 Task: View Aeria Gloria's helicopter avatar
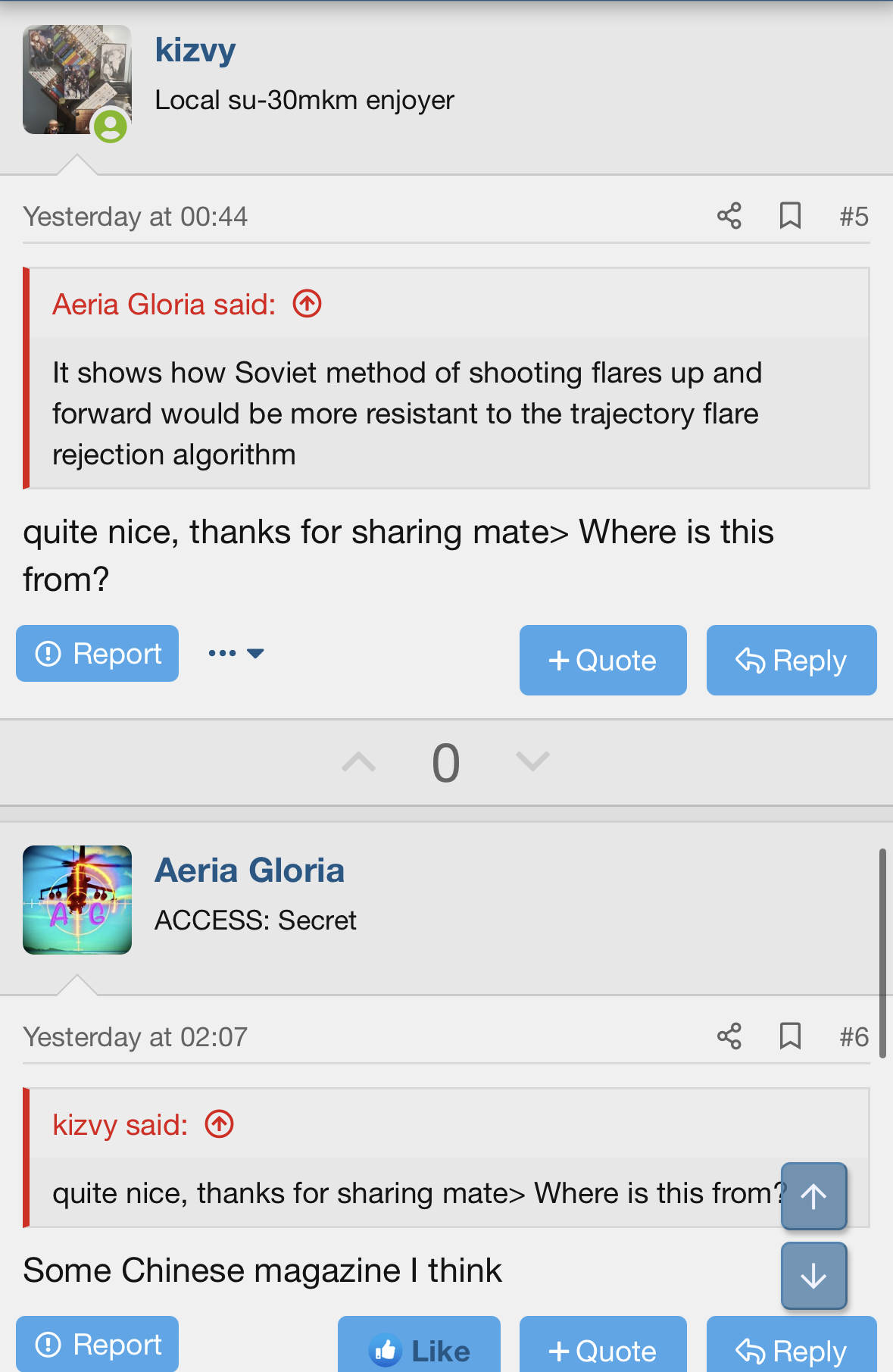tap(76, 899)
